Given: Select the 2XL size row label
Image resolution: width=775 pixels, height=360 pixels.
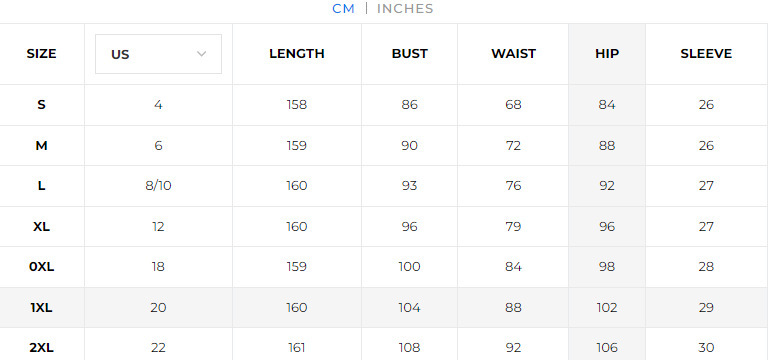Looking at the screenshot, I should (42, 348).
